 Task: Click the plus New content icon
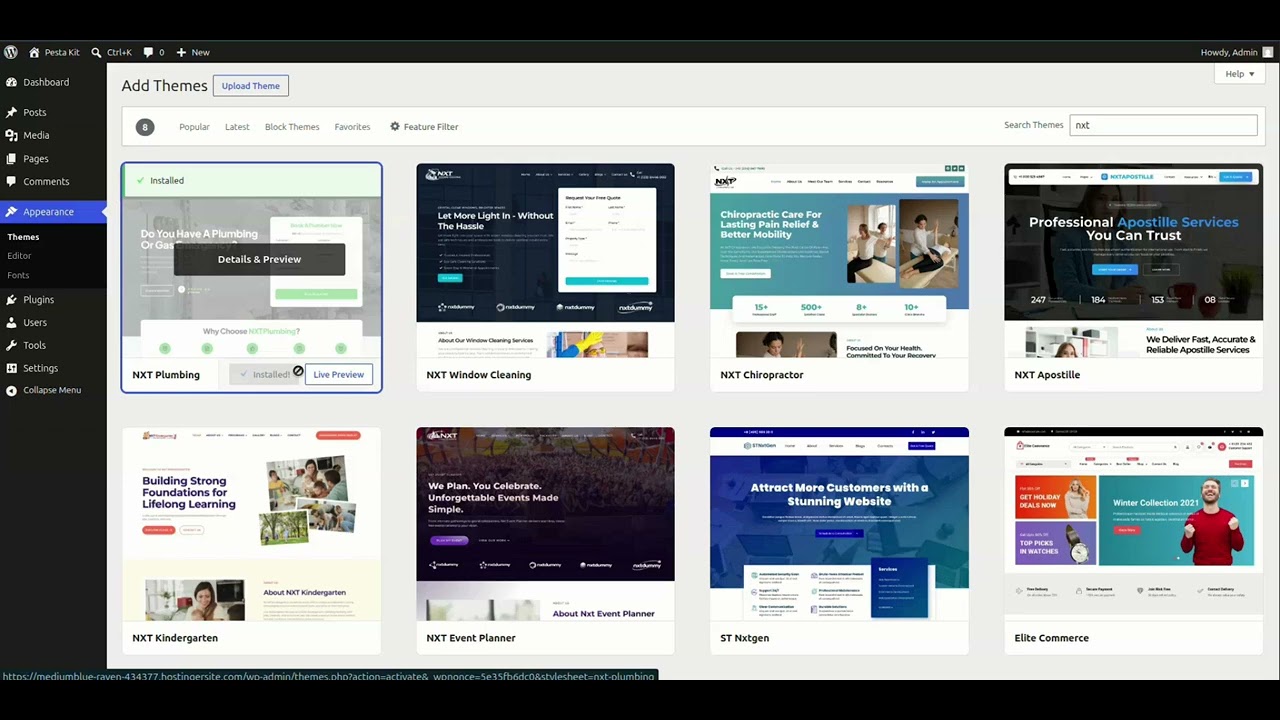[181, 52]
